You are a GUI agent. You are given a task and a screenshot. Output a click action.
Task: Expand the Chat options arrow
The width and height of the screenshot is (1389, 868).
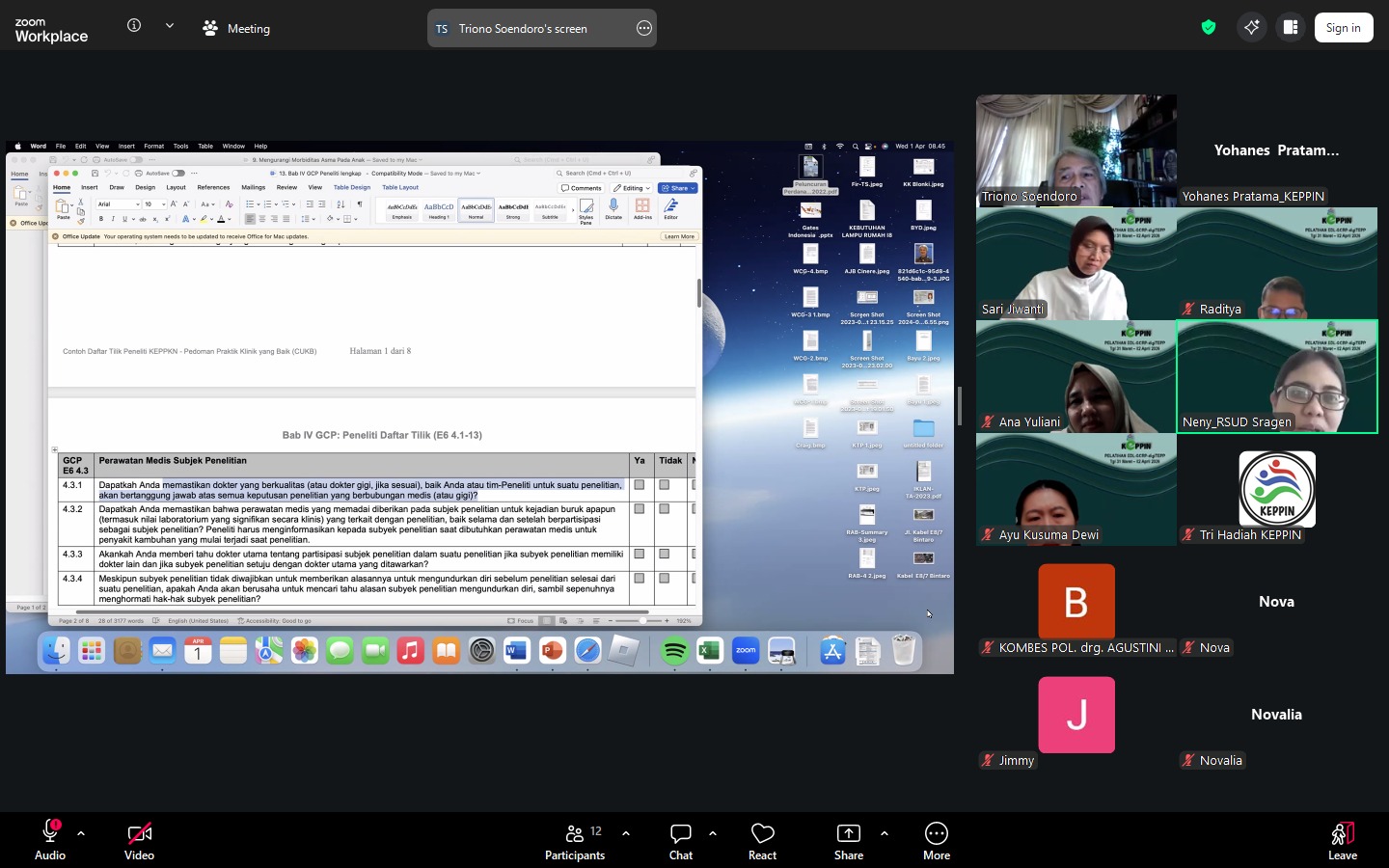713,833
